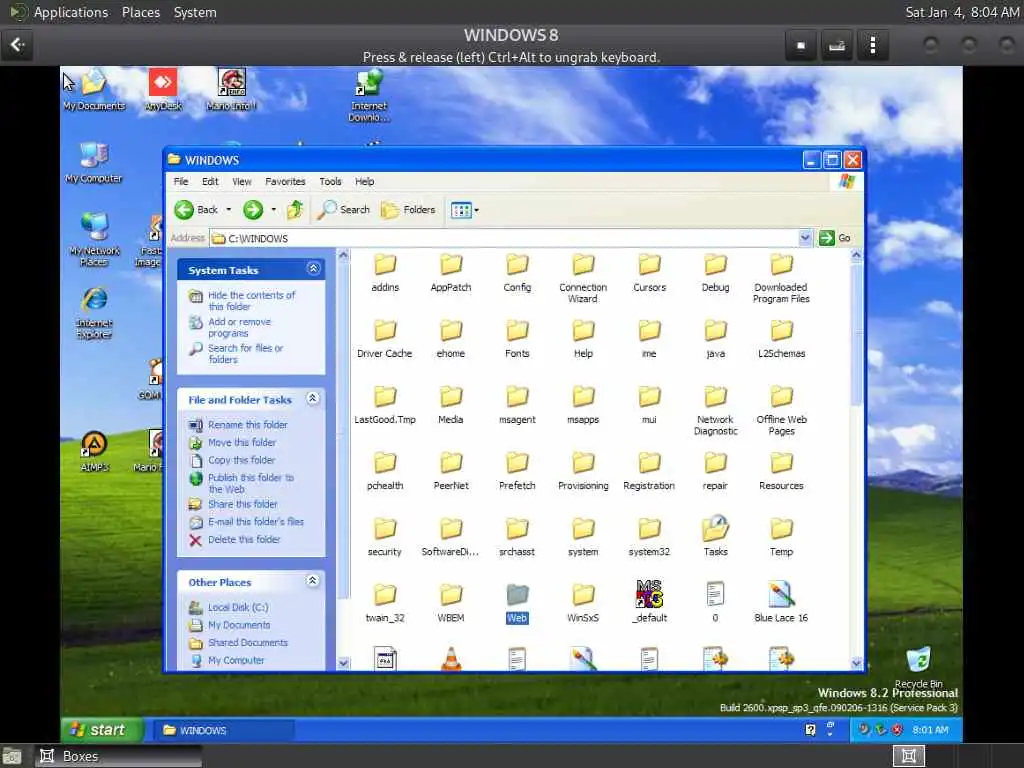Open the AnyDesk desktop icon
The height and width of the screenshot is (768, 1024).
pyautogui.click(x=163, y=90)
